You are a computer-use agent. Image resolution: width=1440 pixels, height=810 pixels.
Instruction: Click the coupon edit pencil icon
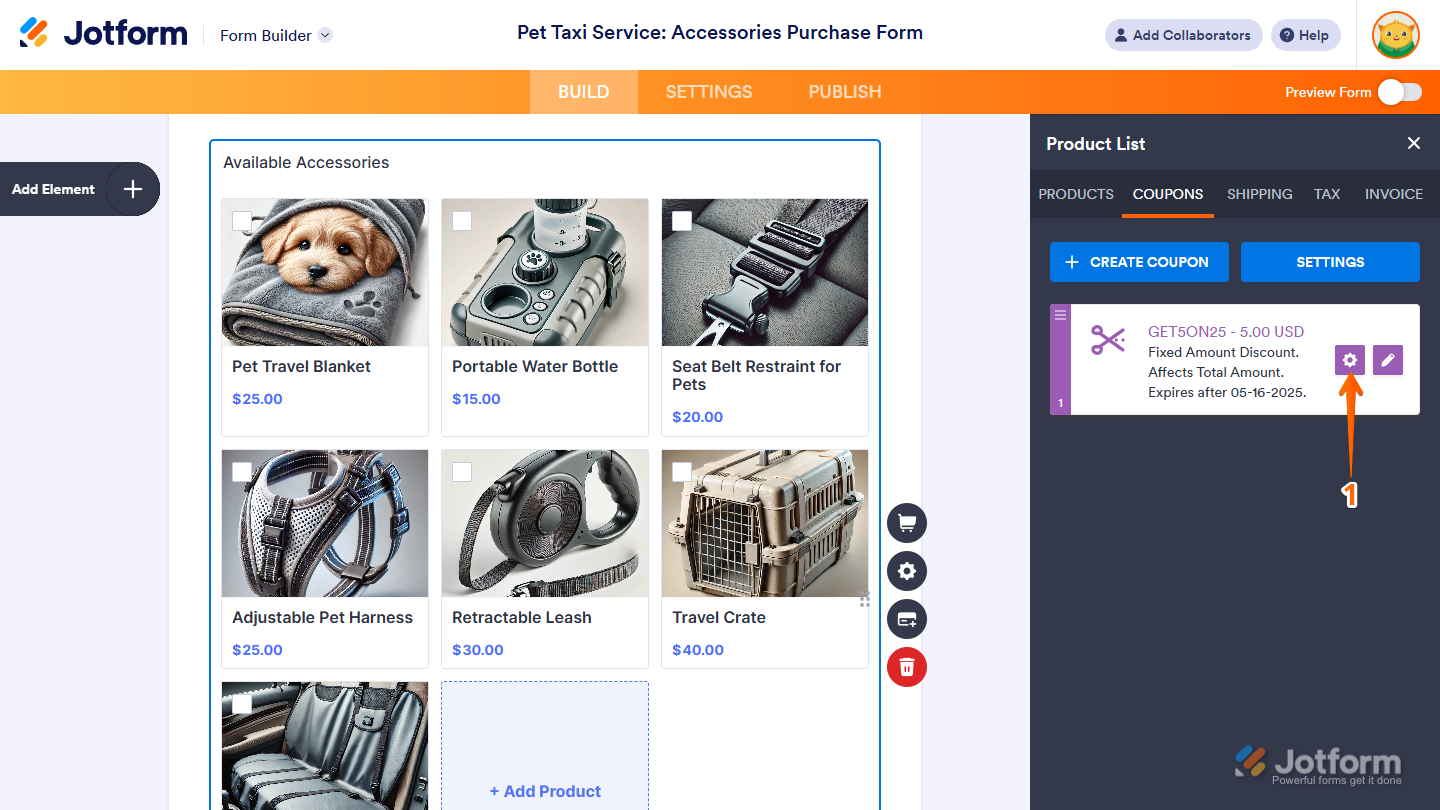1388,360
